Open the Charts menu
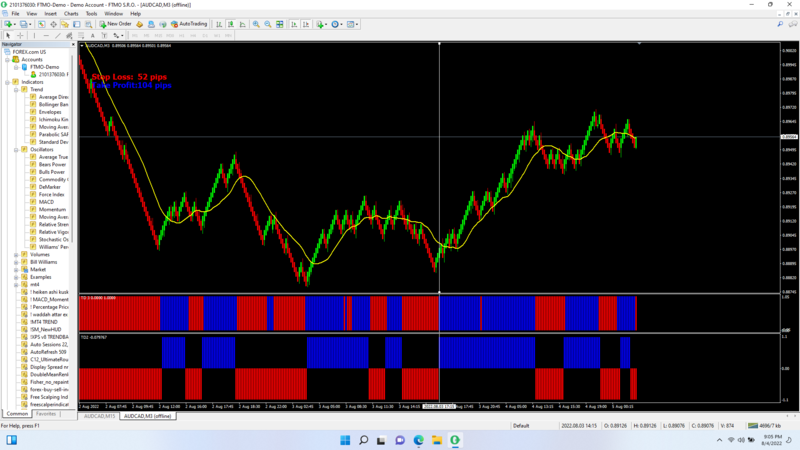The width and height of the screenshot is (800, 450). pyautogui.click(x=71, y=14)
